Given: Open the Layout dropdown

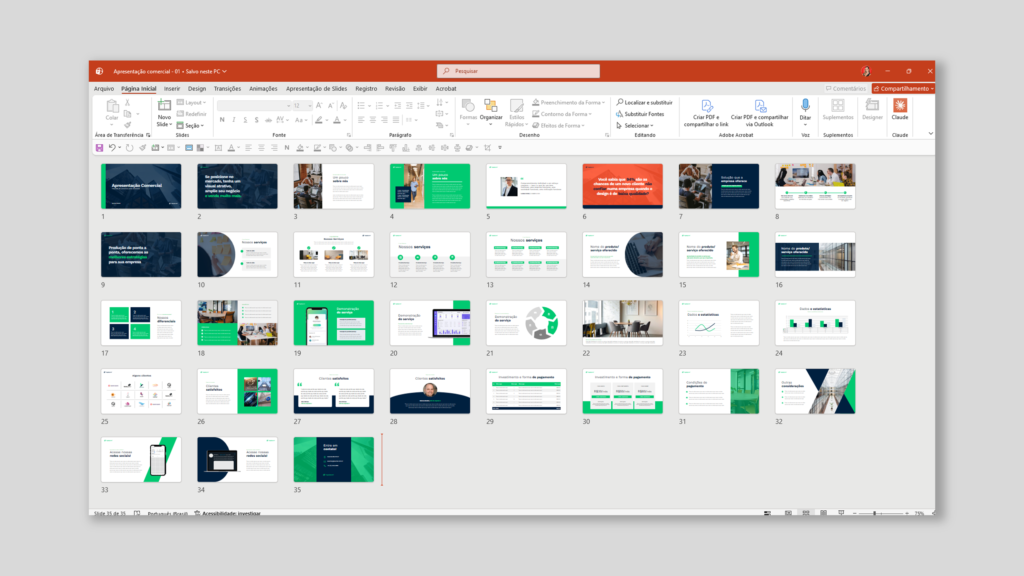Looking at the screenshot, I should point(191,103).
